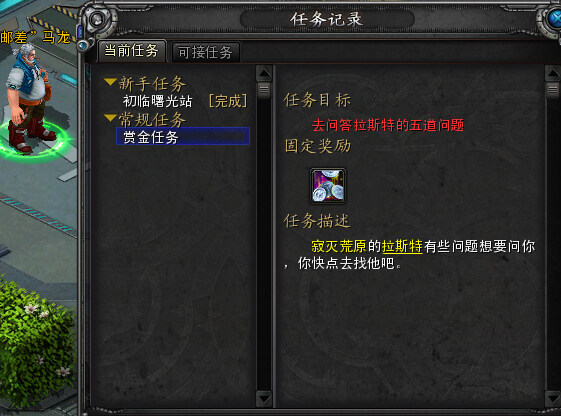This screenshot has height=416, width=561.
Task: Click the details pane scroll-down arrow
Action: click(553, 399)
